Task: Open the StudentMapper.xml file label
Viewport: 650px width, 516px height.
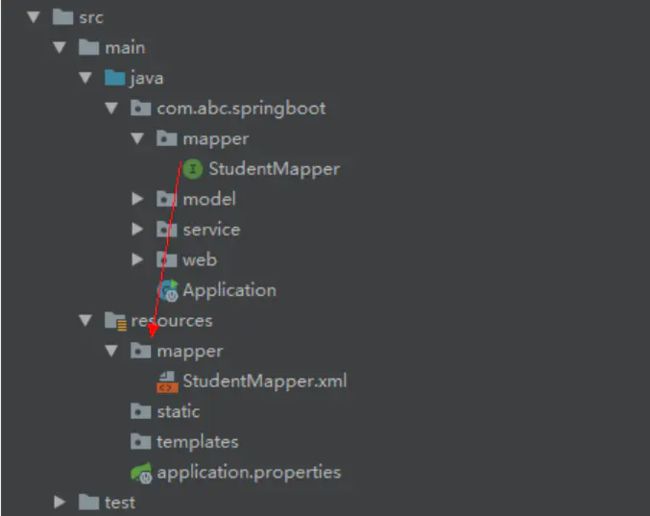Action: pyautogui.click(x=265, y=381)
